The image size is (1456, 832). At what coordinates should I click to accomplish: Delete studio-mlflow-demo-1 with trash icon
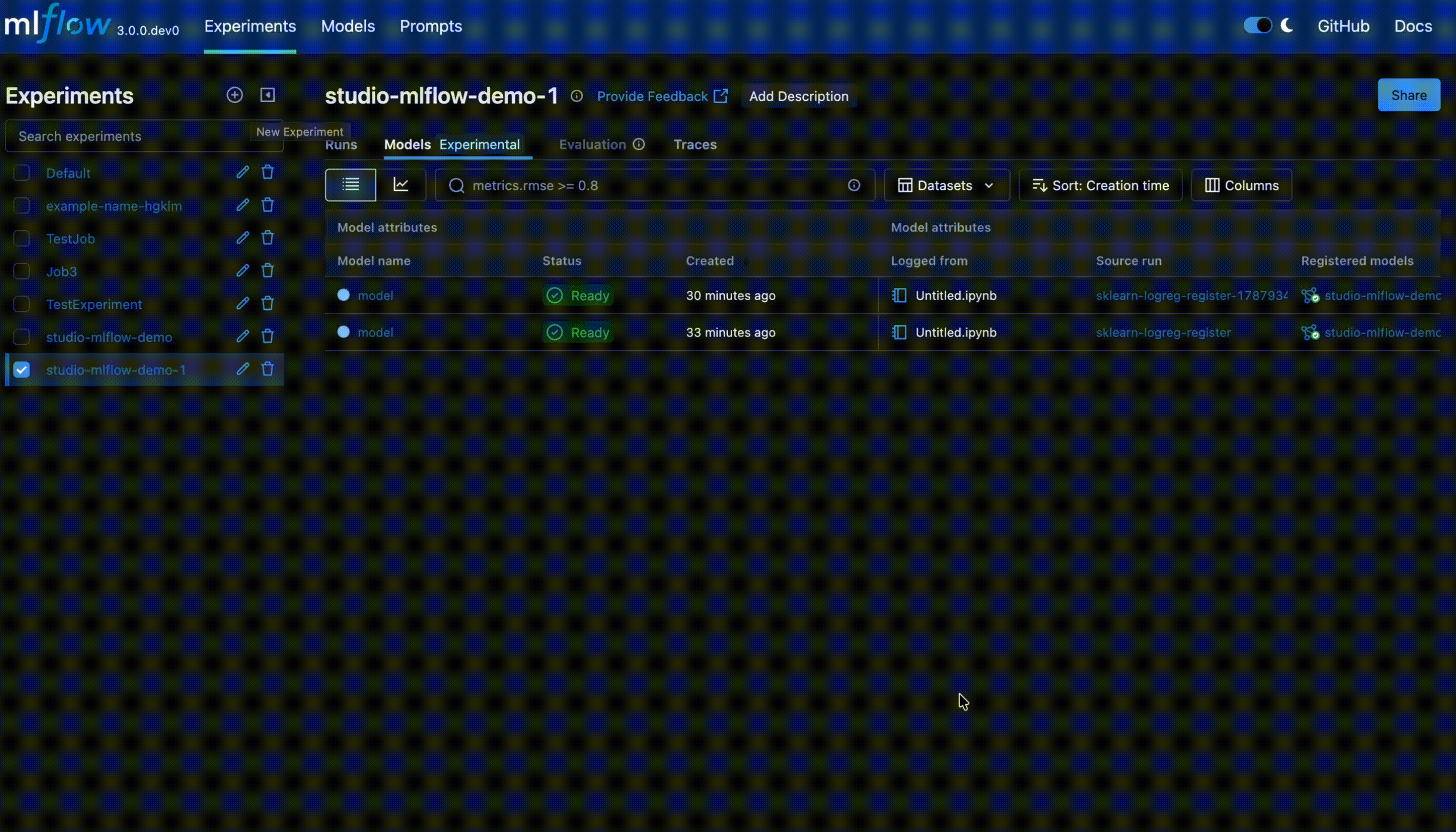tap(267, 369)
